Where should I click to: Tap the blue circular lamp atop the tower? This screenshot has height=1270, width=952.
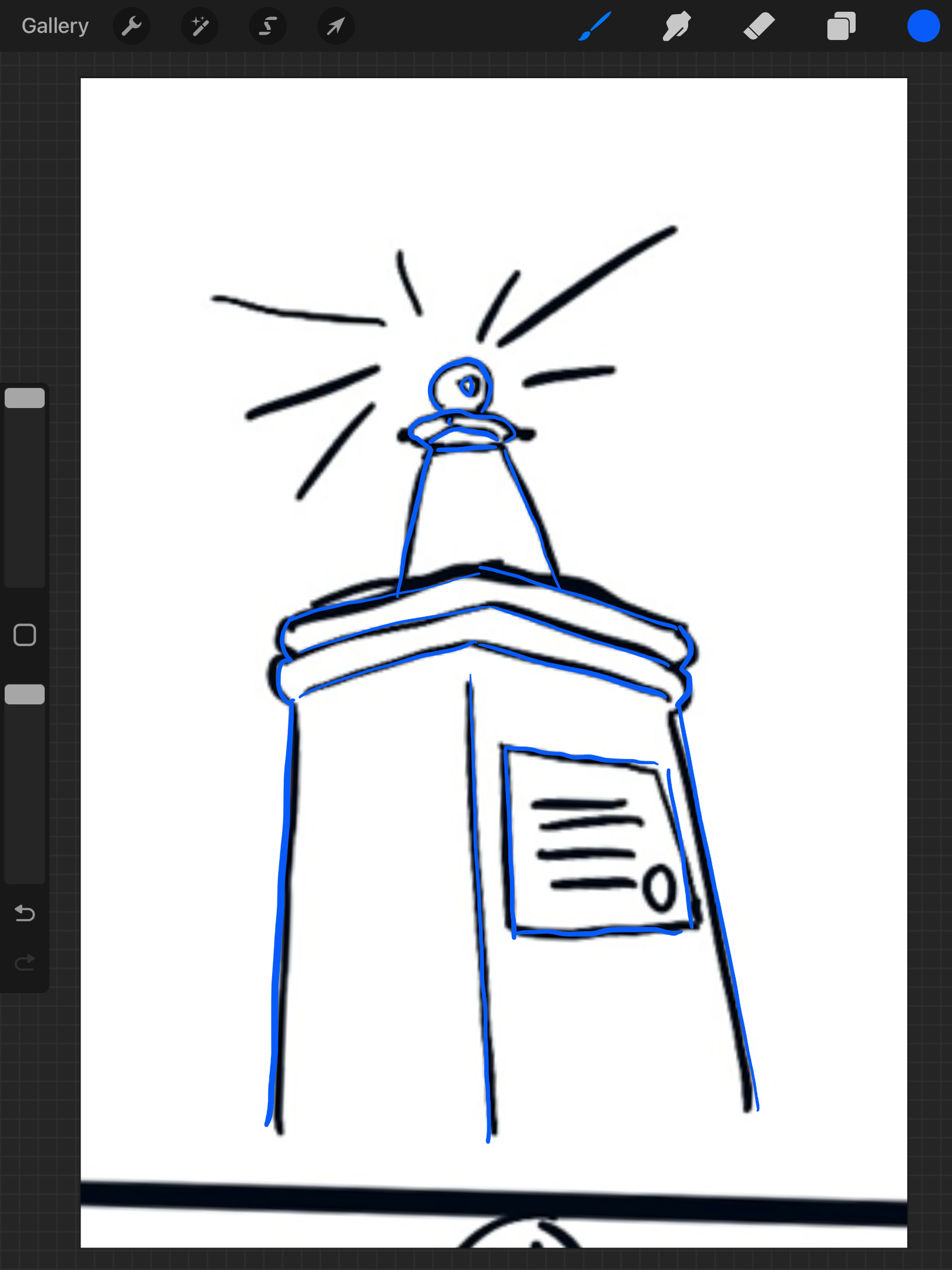click(x=461, y=387)
